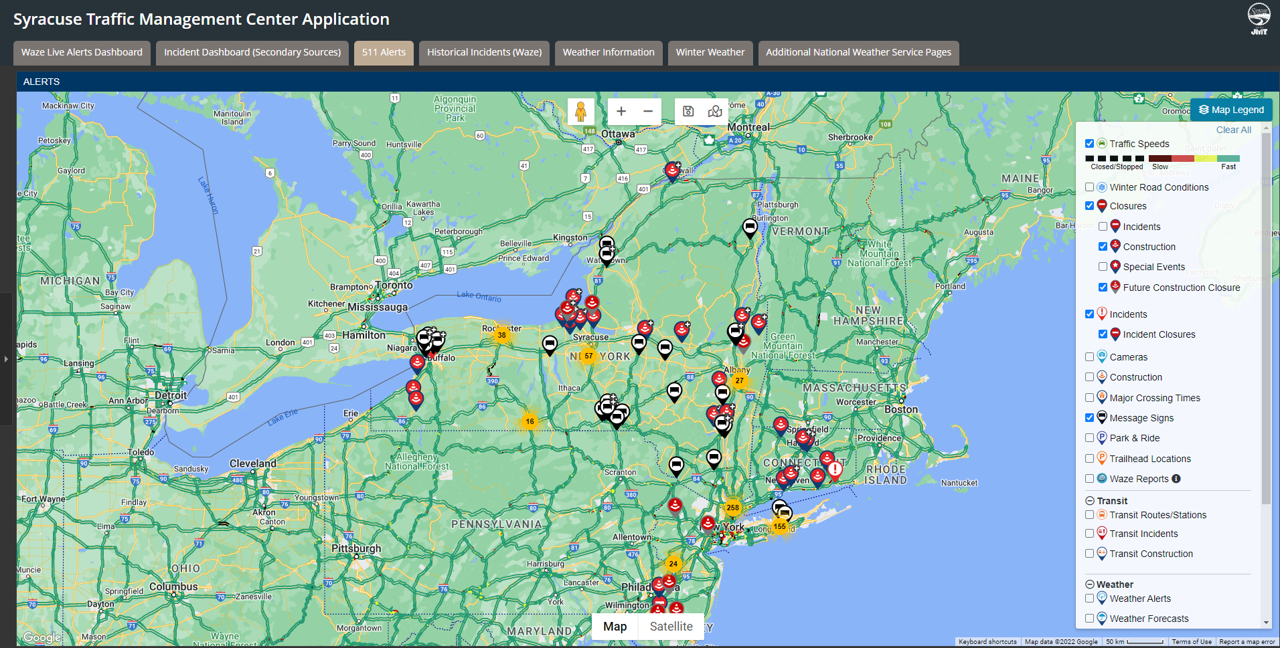
Task: Click the Clear All link
Action: (x=1233, y=130)
